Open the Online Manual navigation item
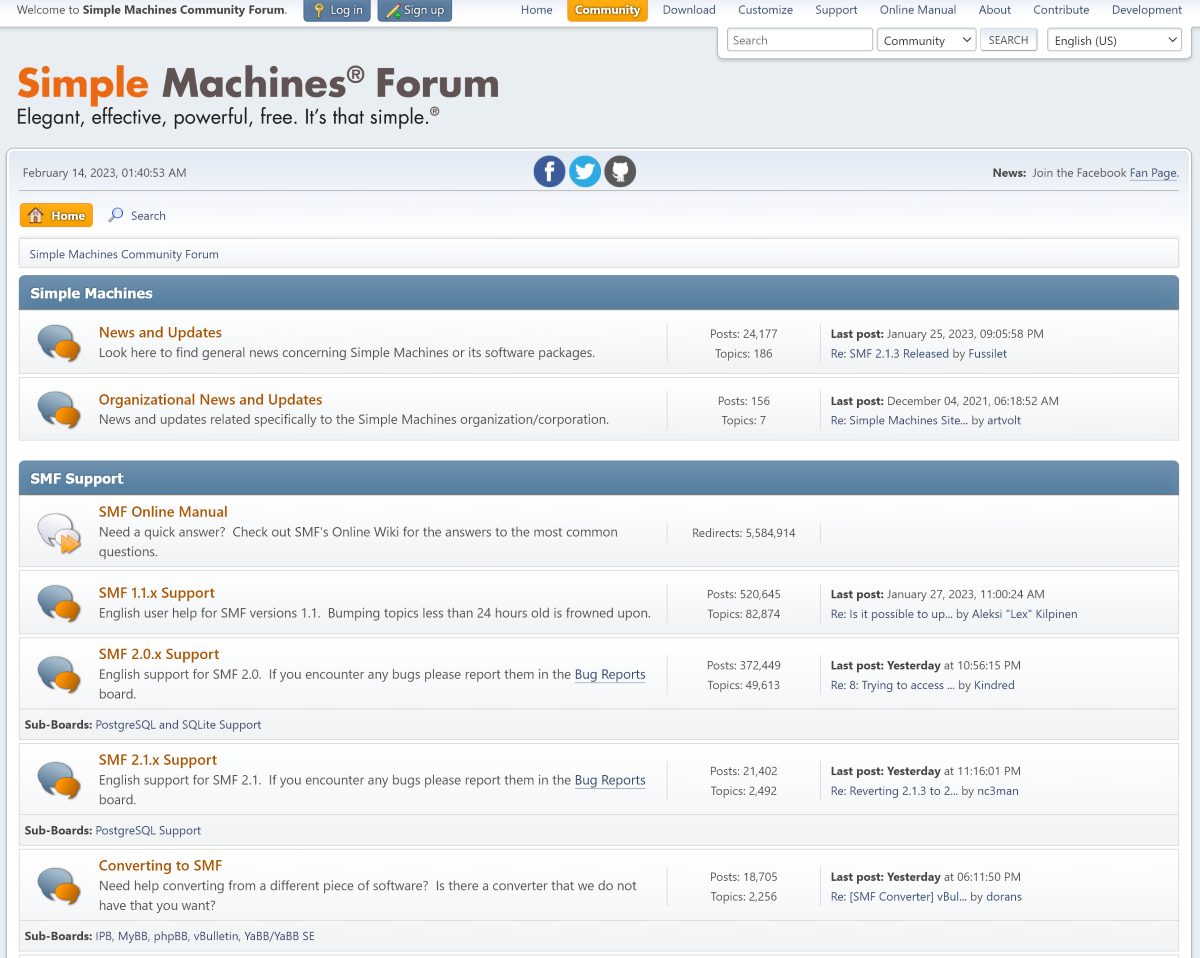 pyautogui.click(x=918, y=10)
